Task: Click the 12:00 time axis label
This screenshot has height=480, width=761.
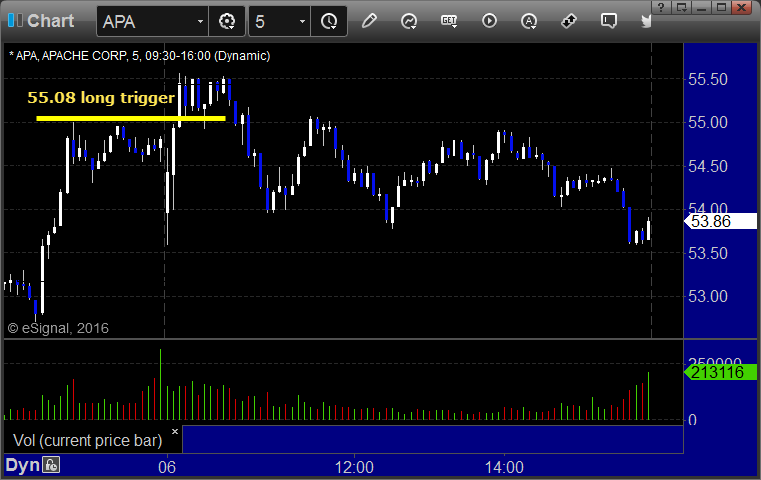Action: click(354, 467)
